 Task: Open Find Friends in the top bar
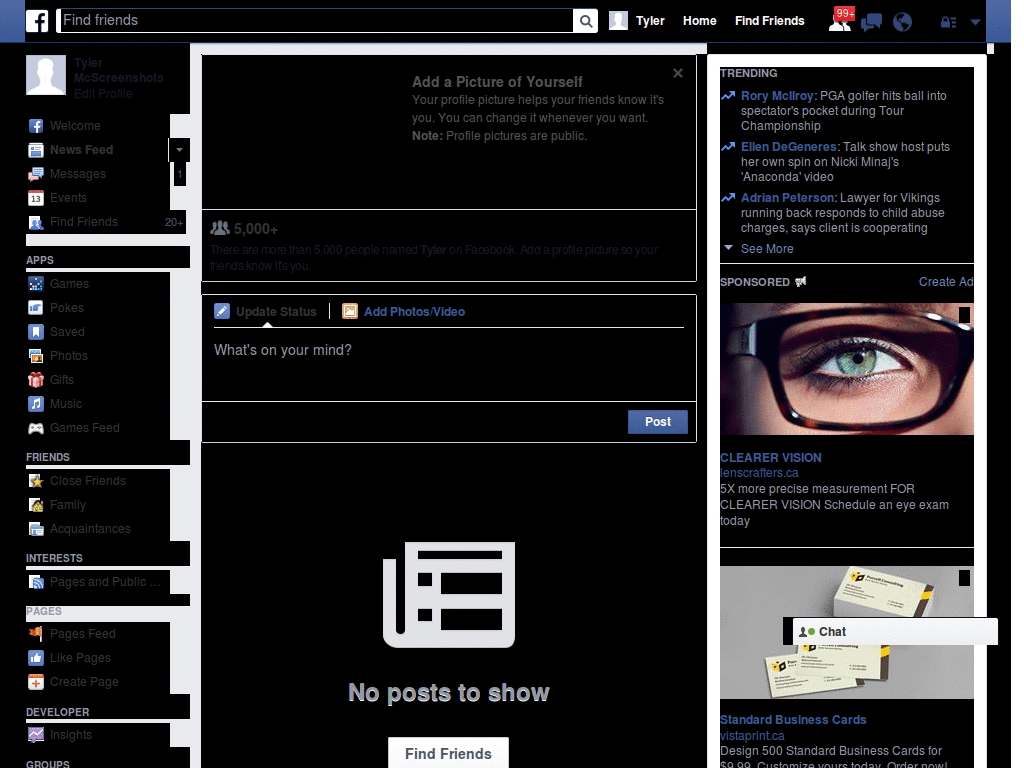click(769, 21)
